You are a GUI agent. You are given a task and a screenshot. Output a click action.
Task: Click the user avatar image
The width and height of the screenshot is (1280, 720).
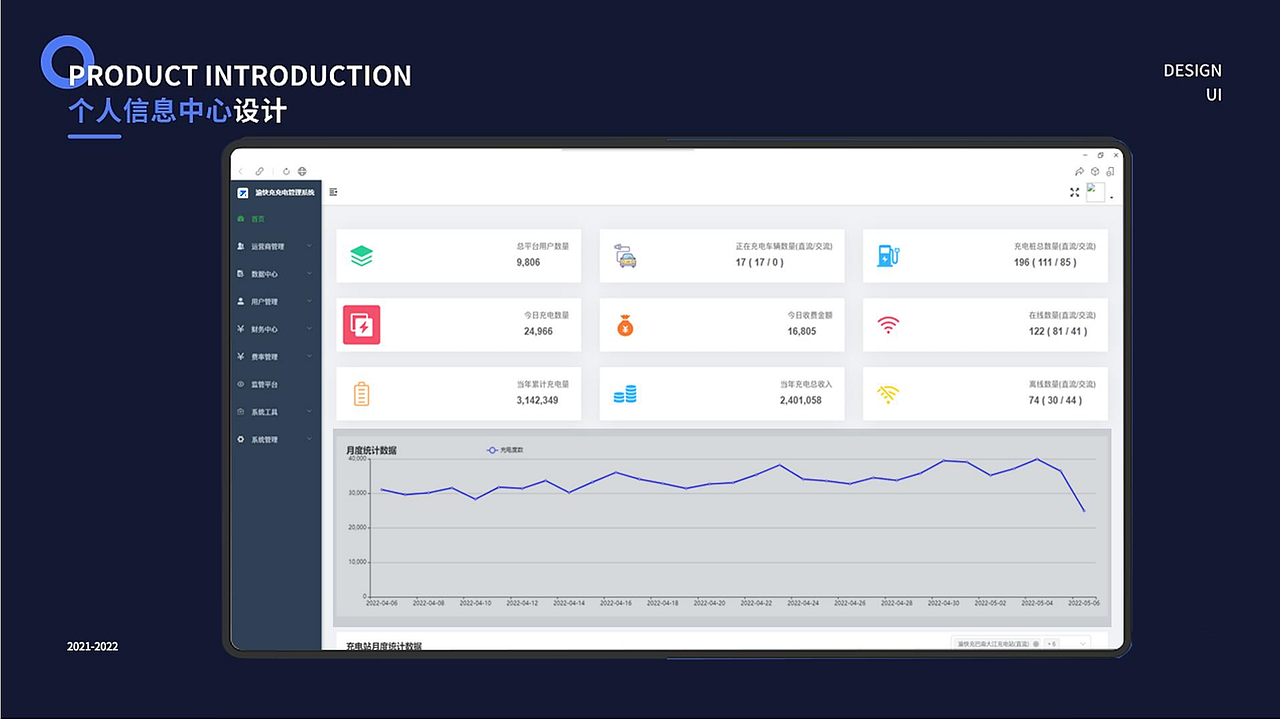point(1096,192)
